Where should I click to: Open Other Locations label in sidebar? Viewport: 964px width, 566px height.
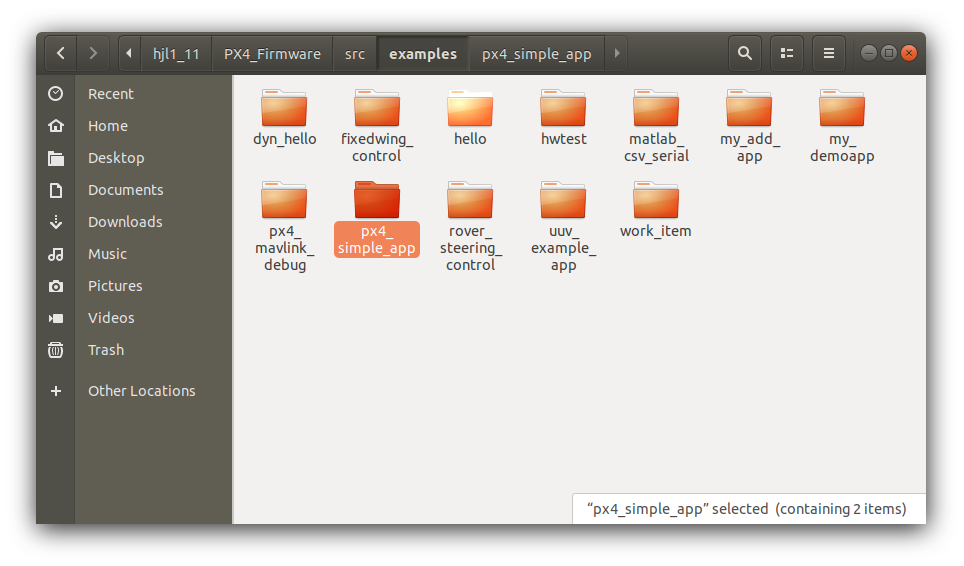141,391
